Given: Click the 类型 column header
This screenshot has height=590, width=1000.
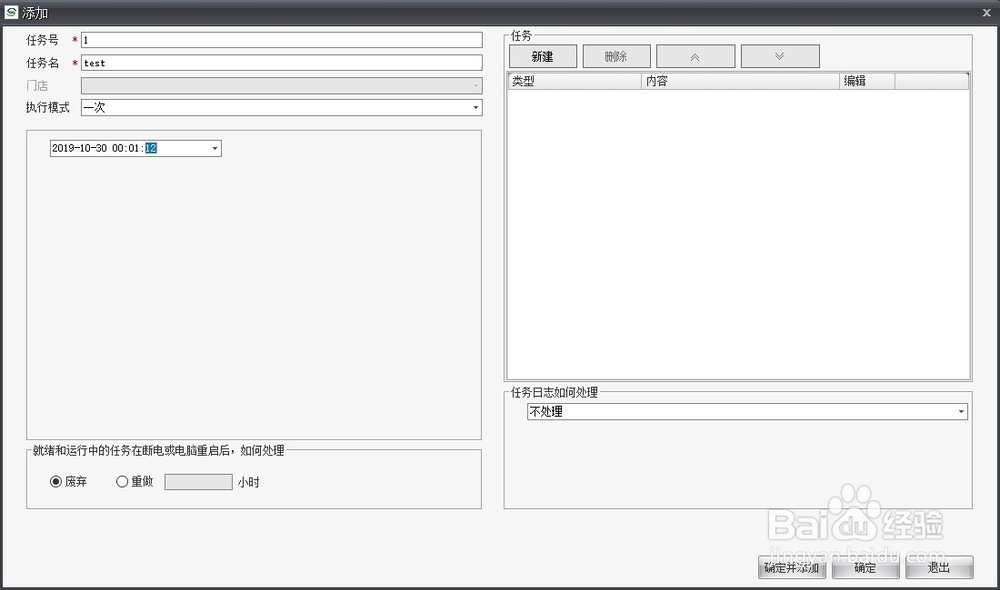Looking at the screenshot, I should (575, 81).
